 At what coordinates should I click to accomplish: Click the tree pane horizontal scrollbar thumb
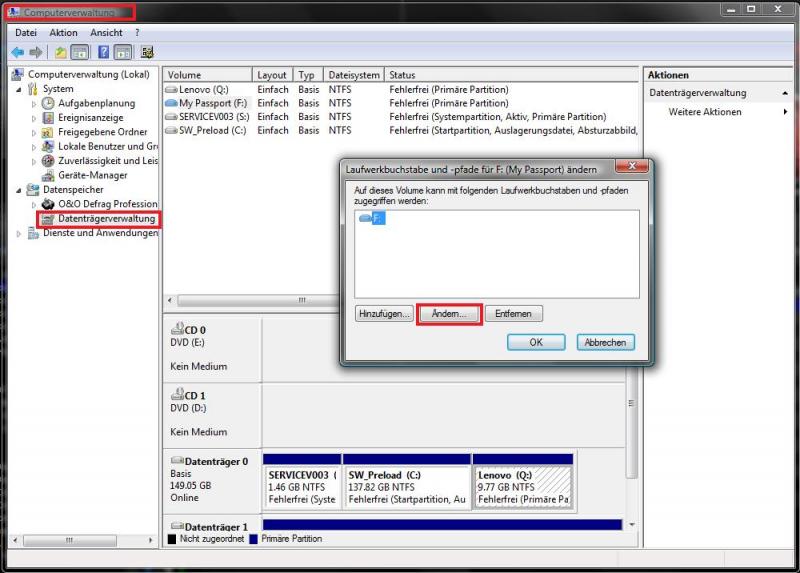[x=69, y=540]
